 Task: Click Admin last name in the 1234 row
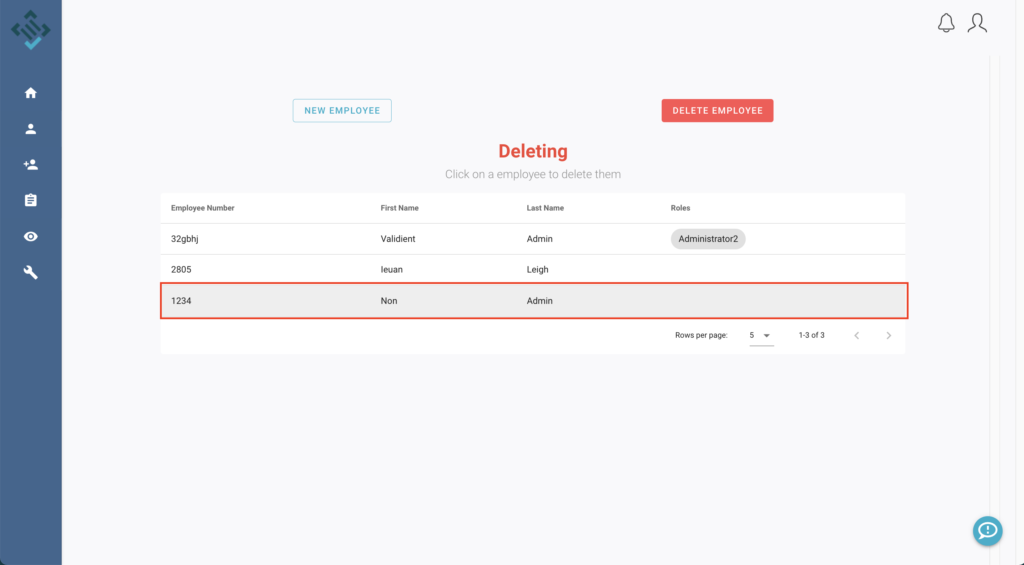click(539, 300)
